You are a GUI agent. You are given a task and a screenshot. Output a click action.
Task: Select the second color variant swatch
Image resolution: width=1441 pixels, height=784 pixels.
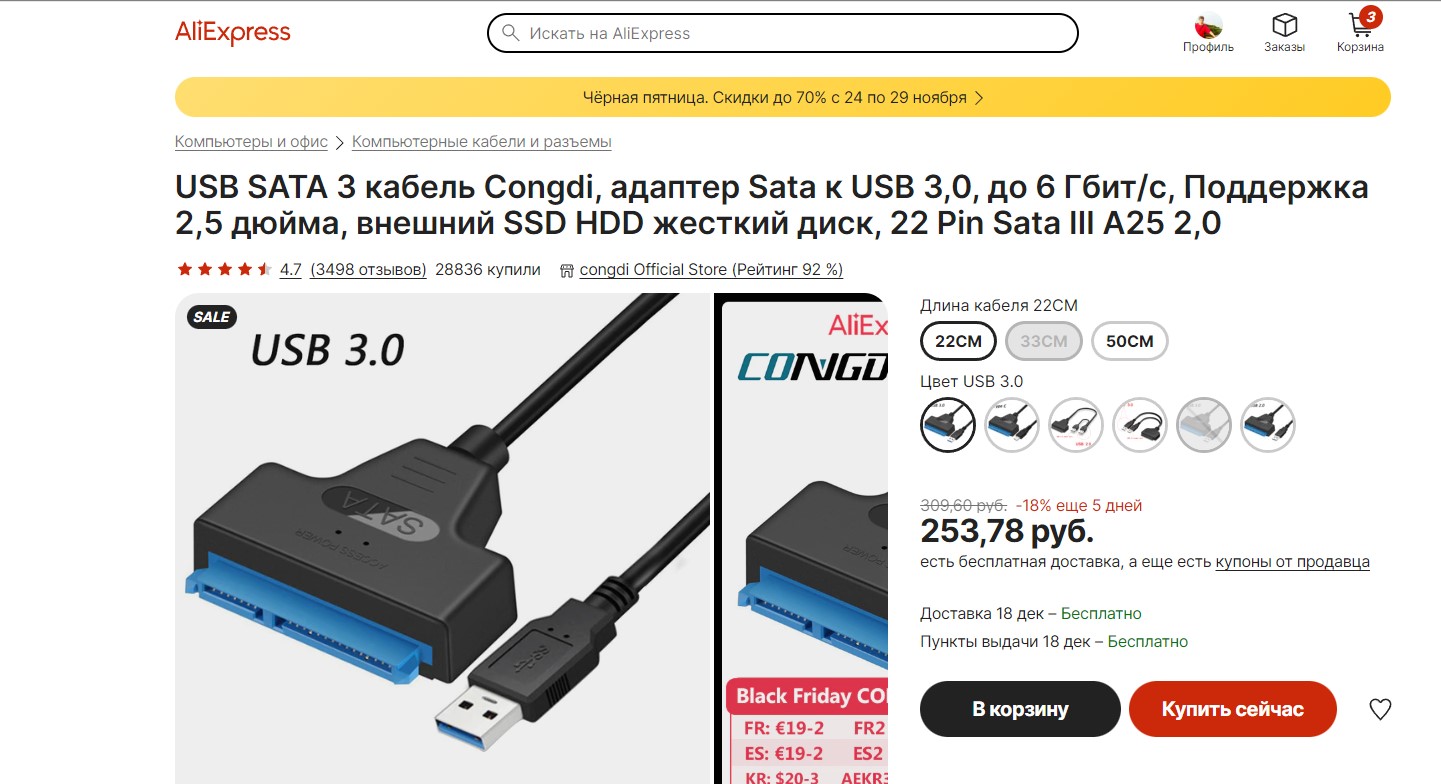coord(1012,425)
